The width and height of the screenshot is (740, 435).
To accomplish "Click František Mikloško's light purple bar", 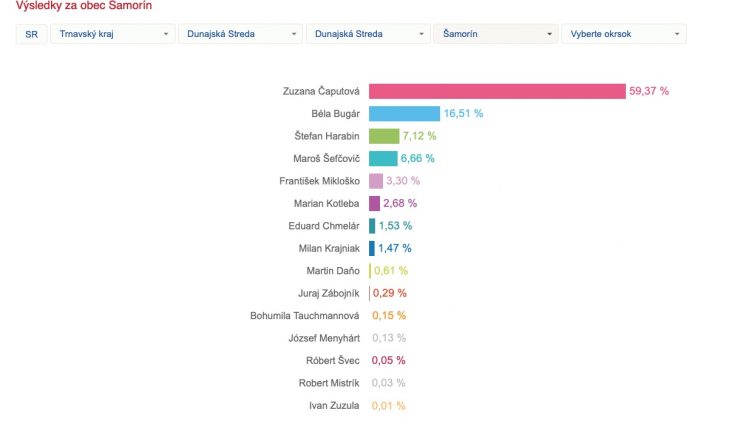I will tap(376, 181).
